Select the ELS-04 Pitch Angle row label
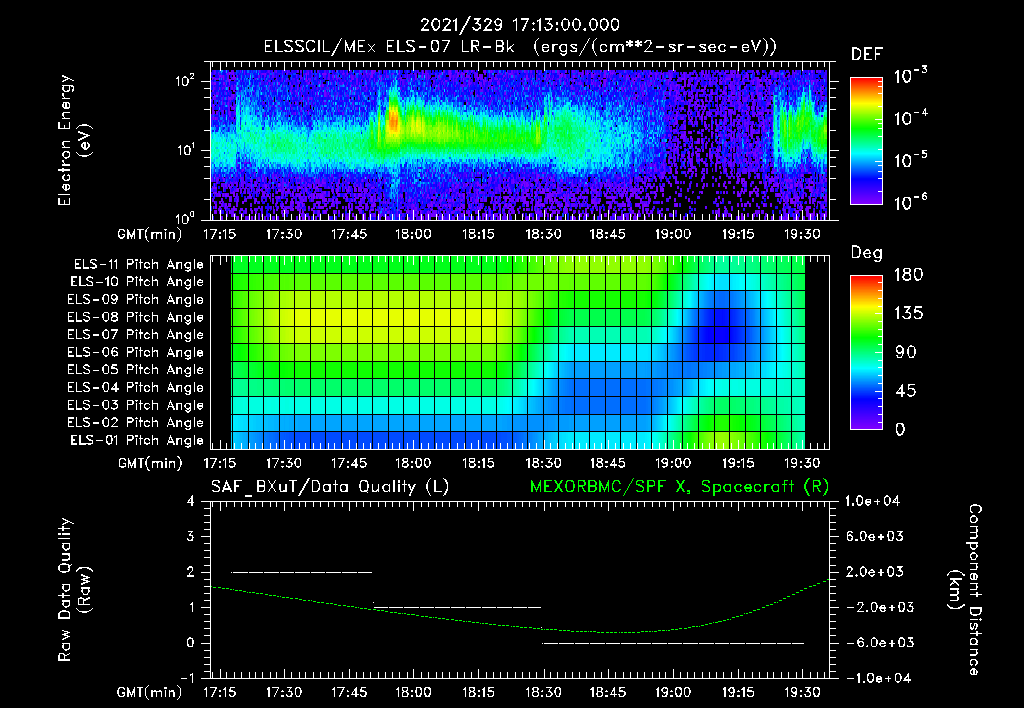This screenshot has width=1024, height=708. pyautogui.click(x=136, y=387)
